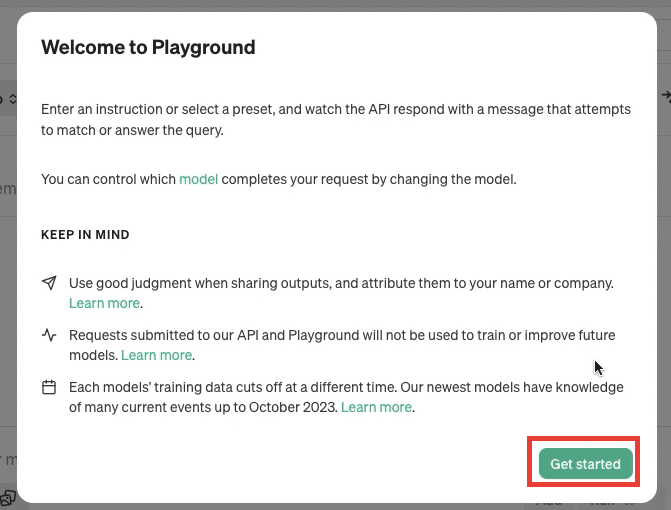The height and width of the screenshot is (510, 671).
Task: Open Learn more link after October 2023
Action: coord(376,407)
